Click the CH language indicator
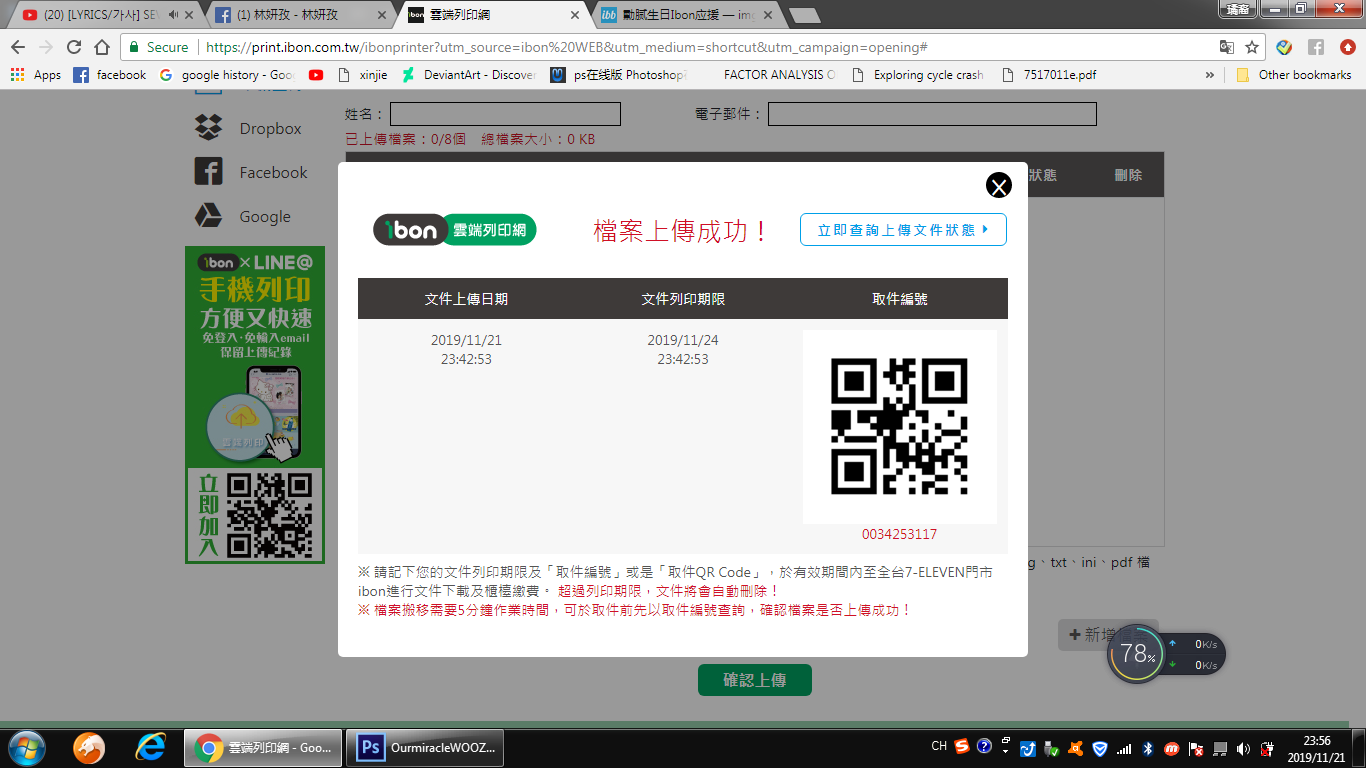 coord(939,746)
